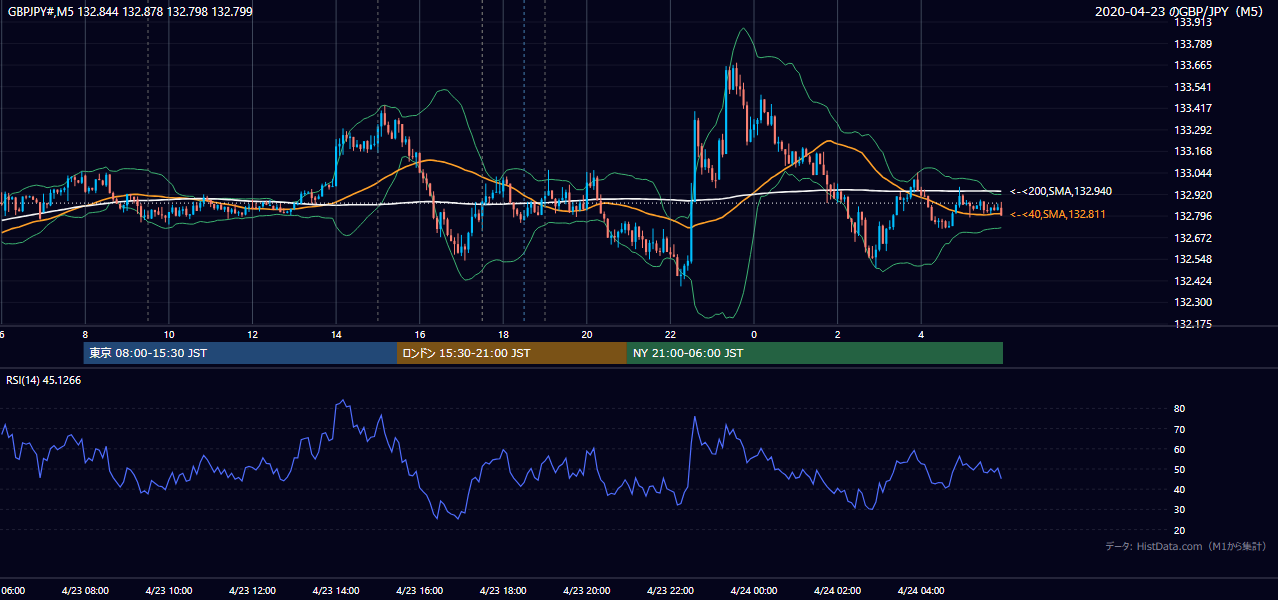Screen dimensions: 1278x600
Task: Click date axis label 4/24 02:00
Action: 837,591
